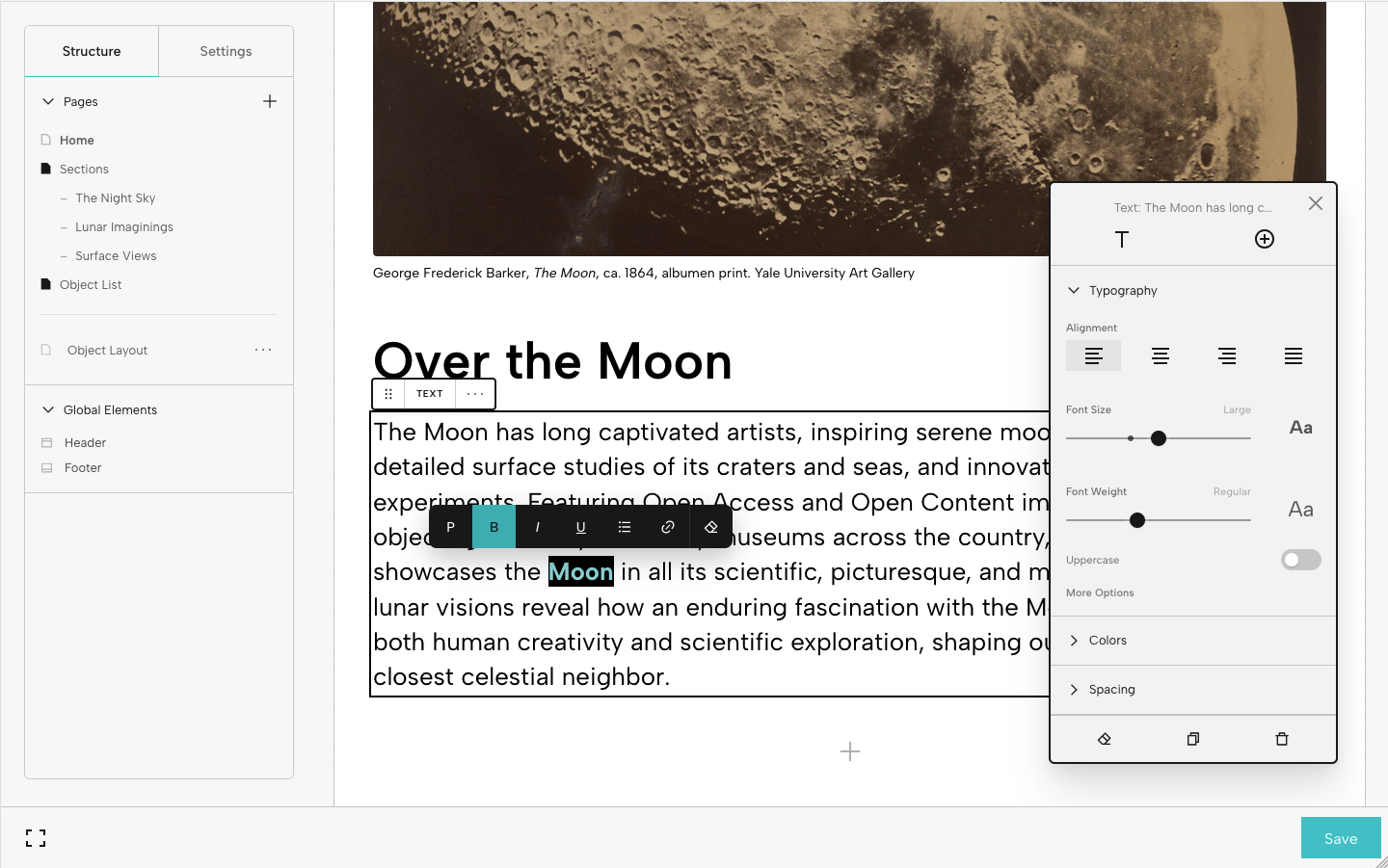Viewport: 1388px width, 868px height.
Task: Insert a link on selected text
Action: pos(668,527)
